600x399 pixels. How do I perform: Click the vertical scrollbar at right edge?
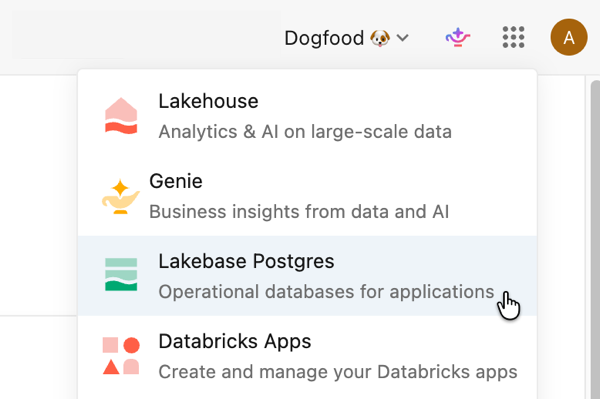point(595,239)
